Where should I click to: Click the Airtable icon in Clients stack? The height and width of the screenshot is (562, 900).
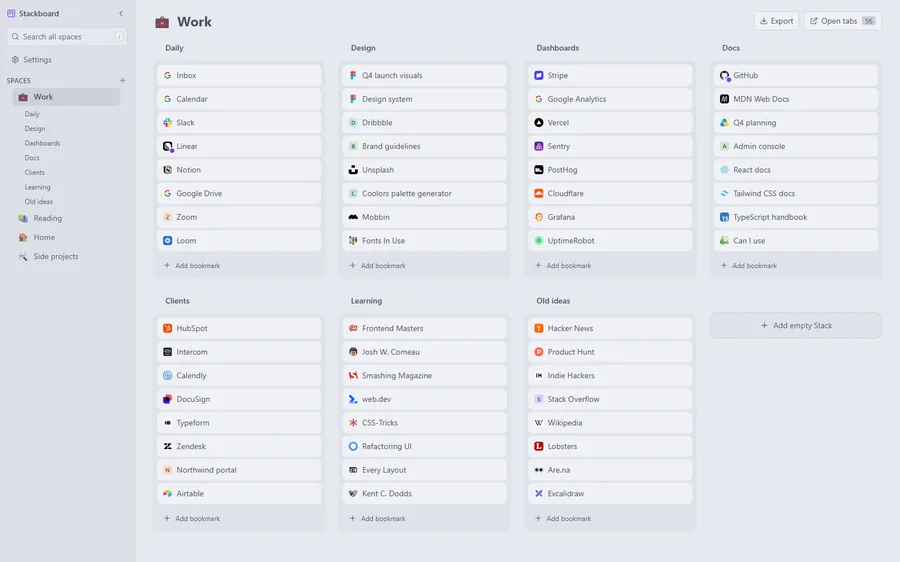(x=168, y=493)
